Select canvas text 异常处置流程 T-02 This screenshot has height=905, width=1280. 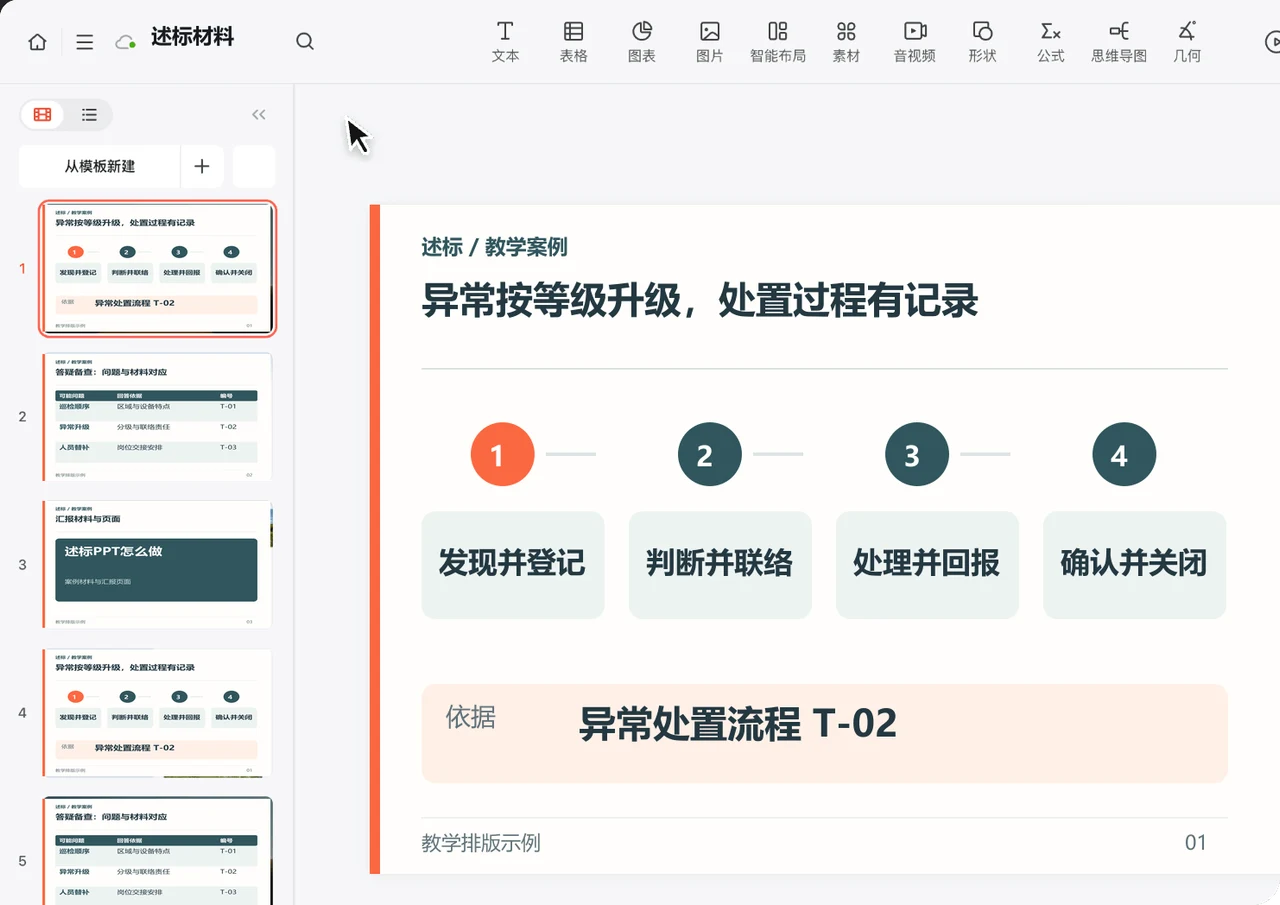click(x=738, y=722)
